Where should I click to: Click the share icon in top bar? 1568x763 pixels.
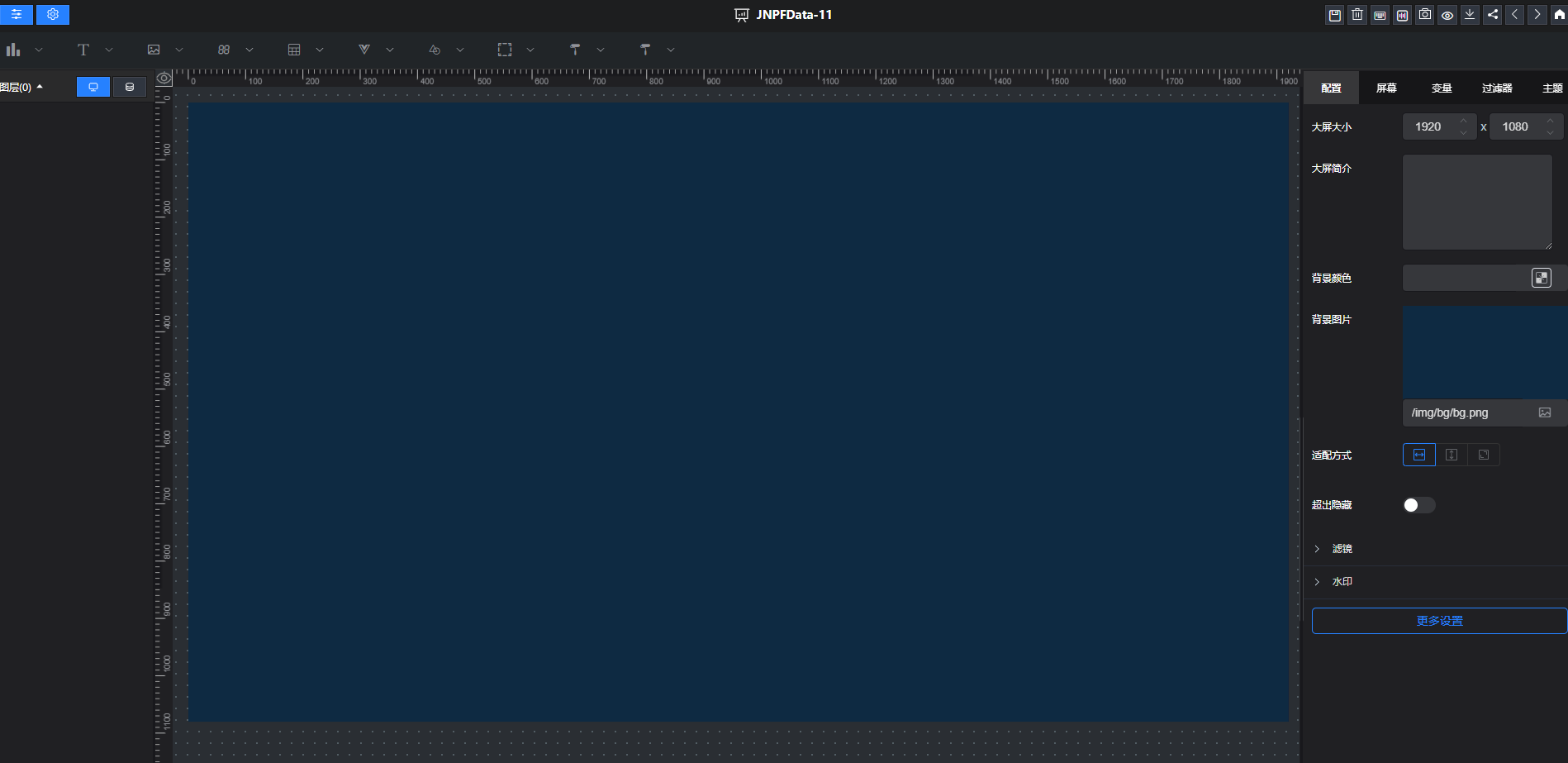1493,15
